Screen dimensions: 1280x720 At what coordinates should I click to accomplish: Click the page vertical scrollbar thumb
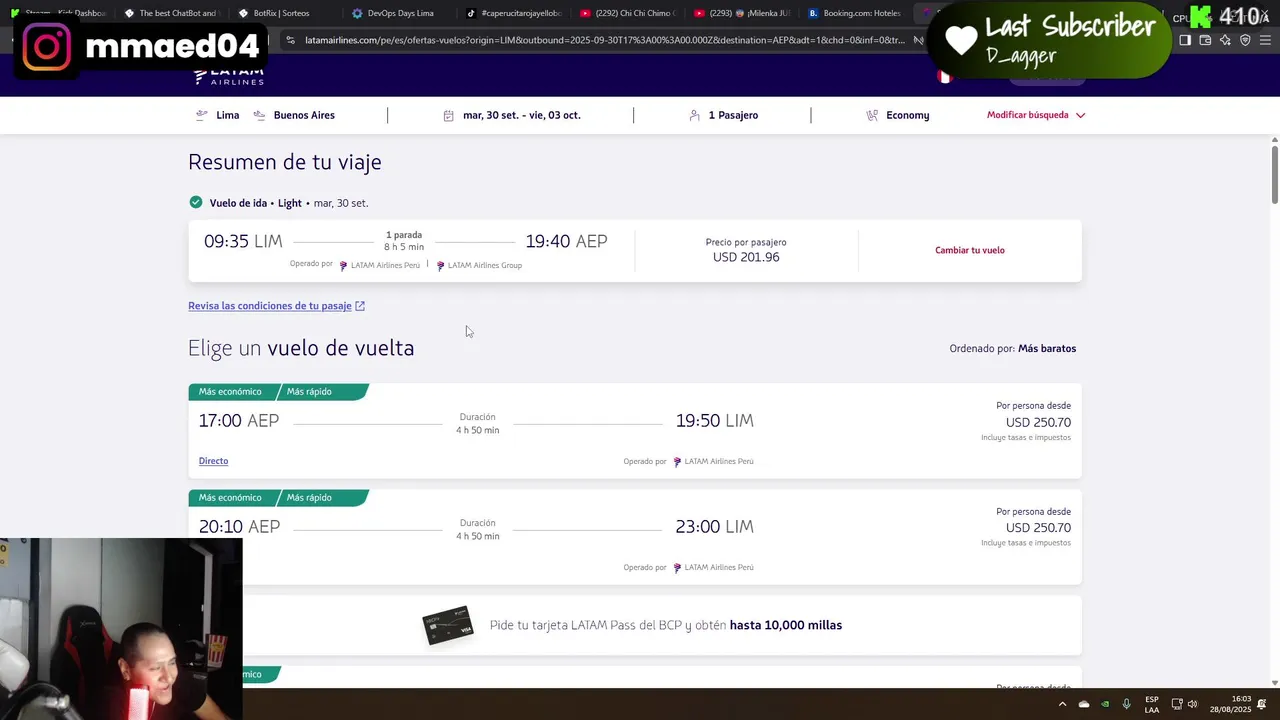(x=1274, y=175)
